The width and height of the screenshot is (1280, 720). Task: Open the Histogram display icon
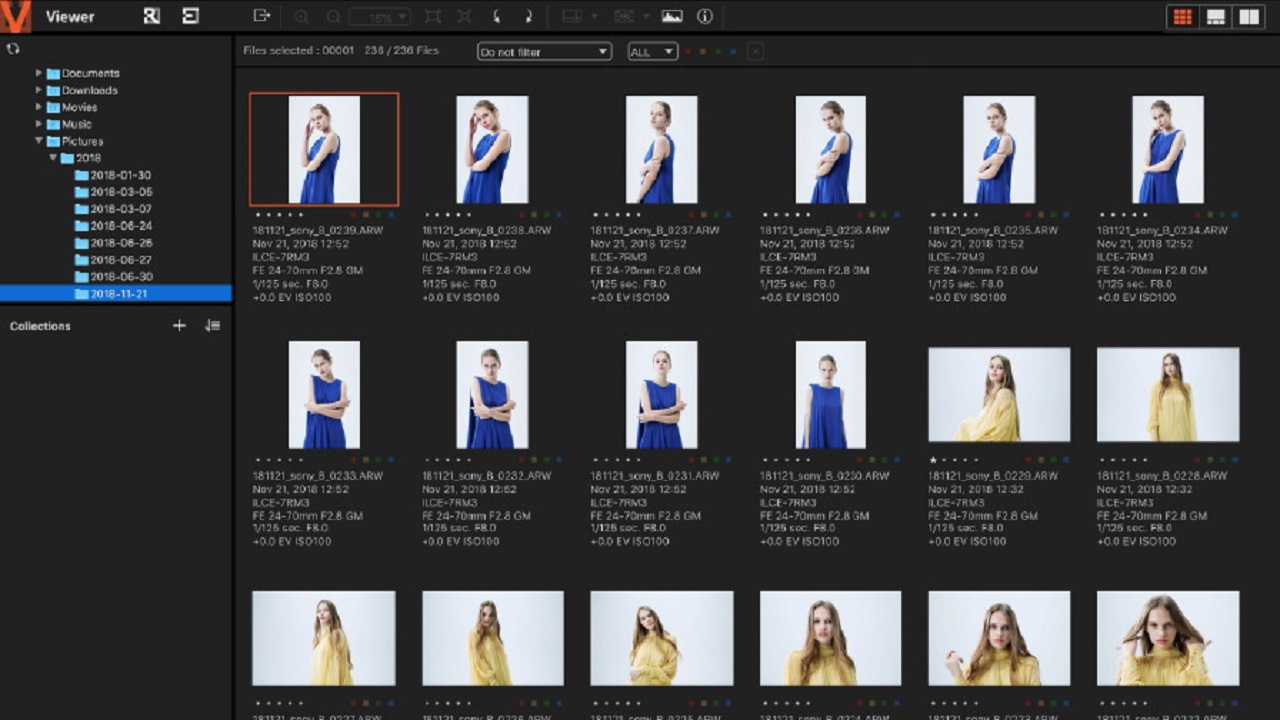pos(673,16)
